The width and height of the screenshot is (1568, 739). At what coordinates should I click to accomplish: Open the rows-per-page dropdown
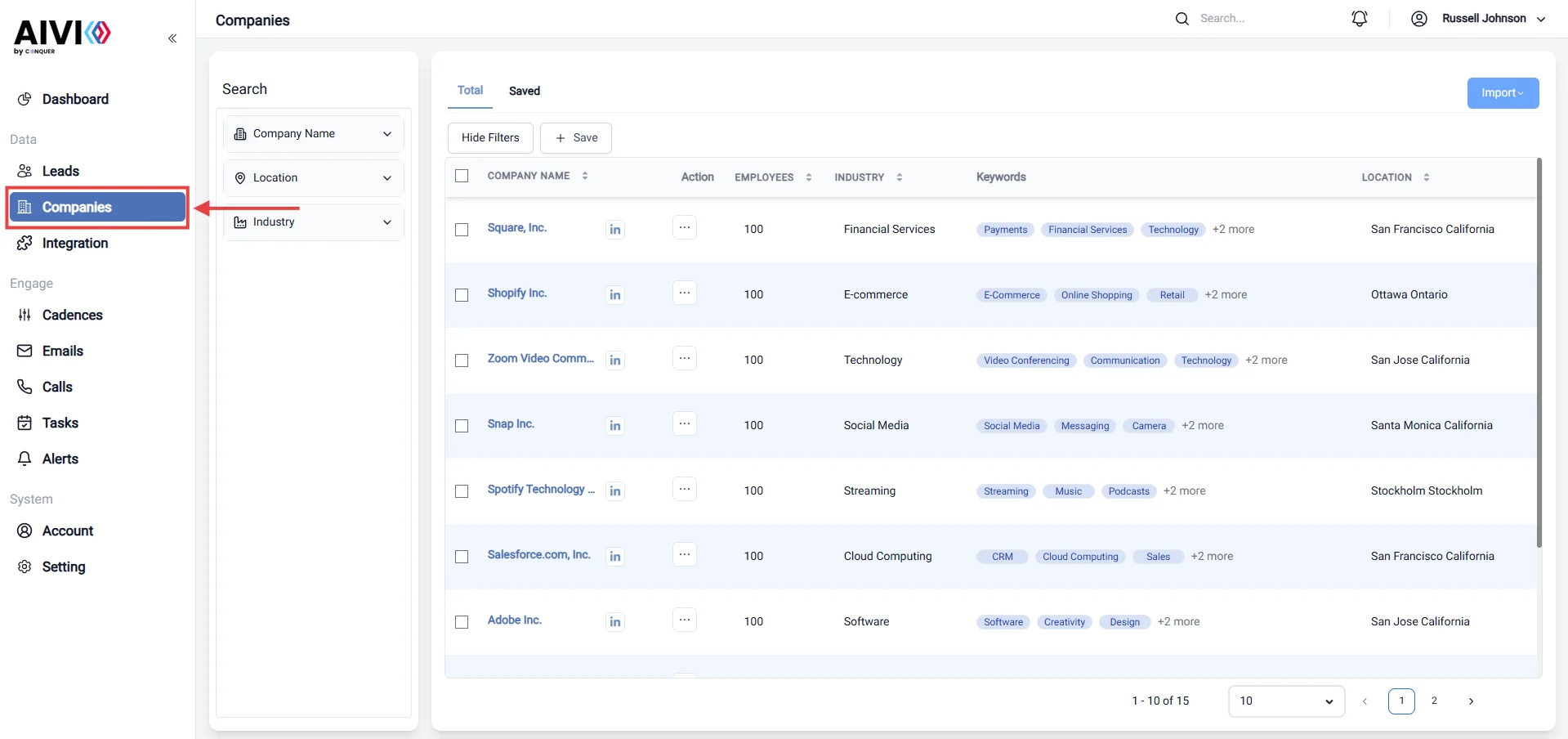point(1286,701)
